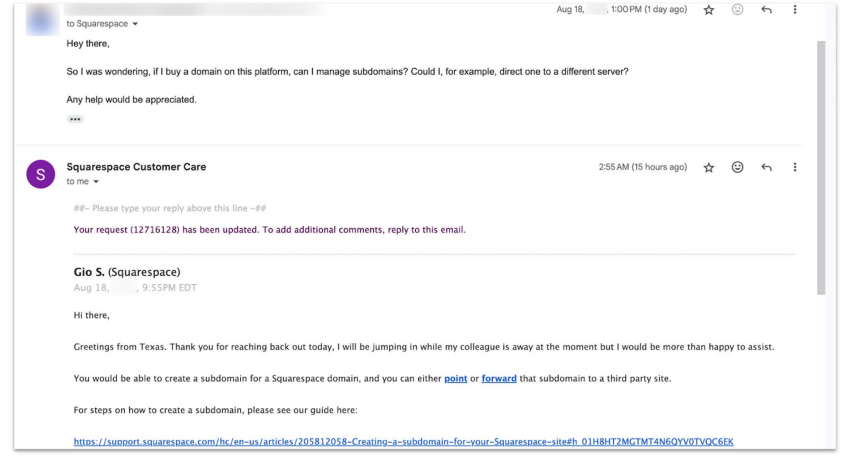The width and height of the screenshot is (850, 456).
Task: Open More options for the first message
Action: (x=796, y=10)
